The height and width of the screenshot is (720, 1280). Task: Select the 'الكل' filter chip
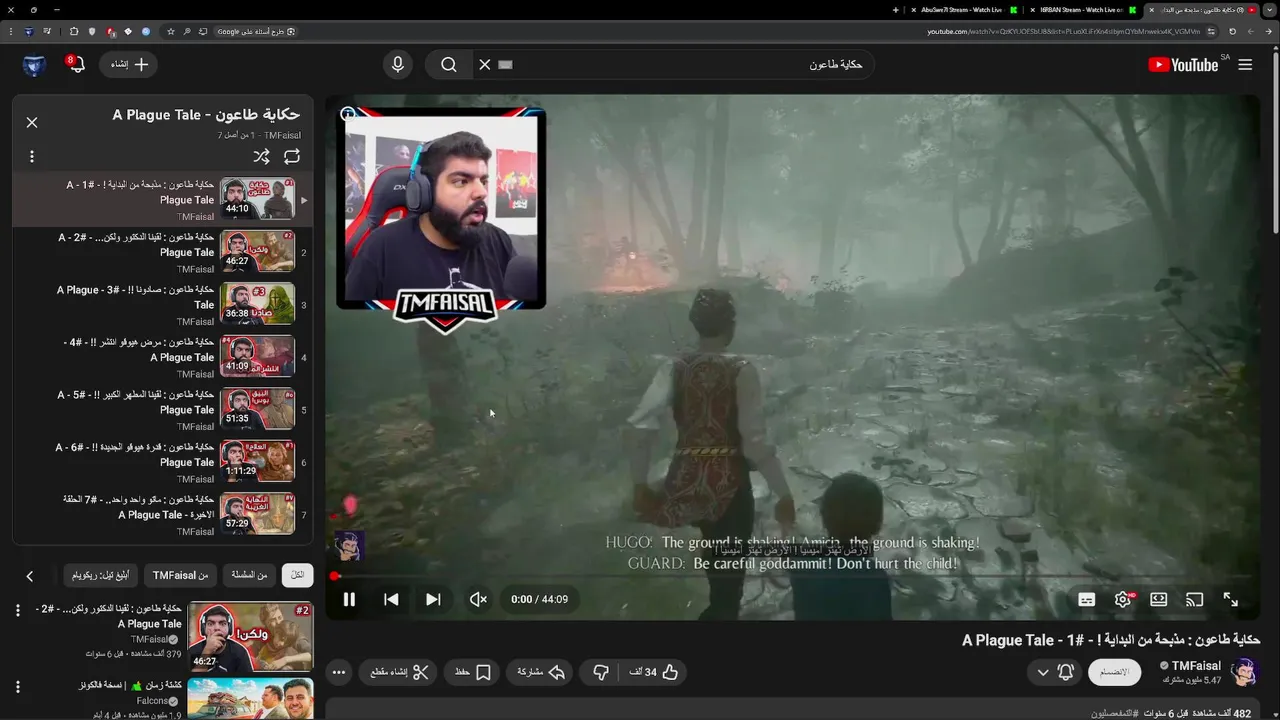[x=297, y=575]
